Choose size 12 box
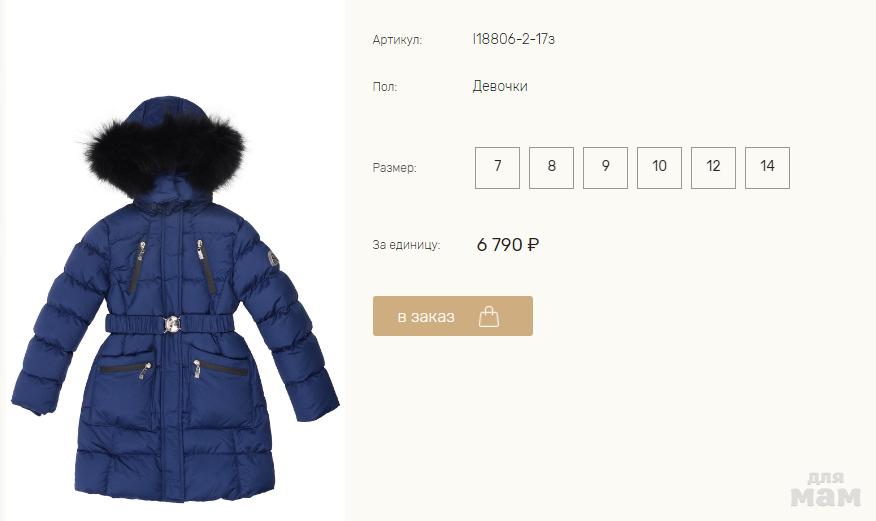 click(x=713, y=168)
